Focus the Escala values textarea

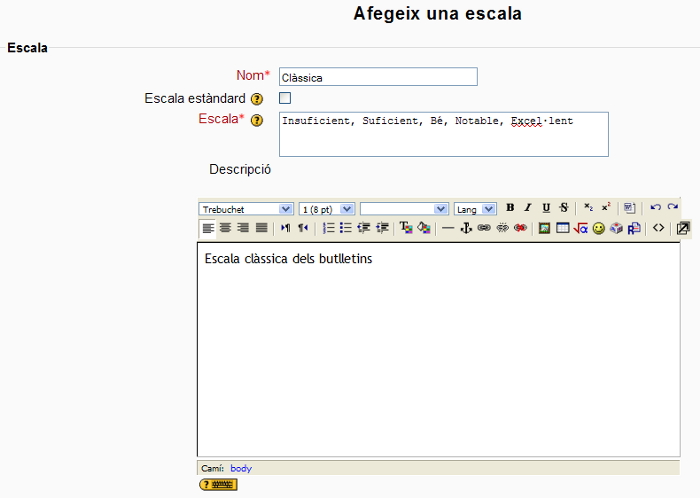tap(444, 134)
